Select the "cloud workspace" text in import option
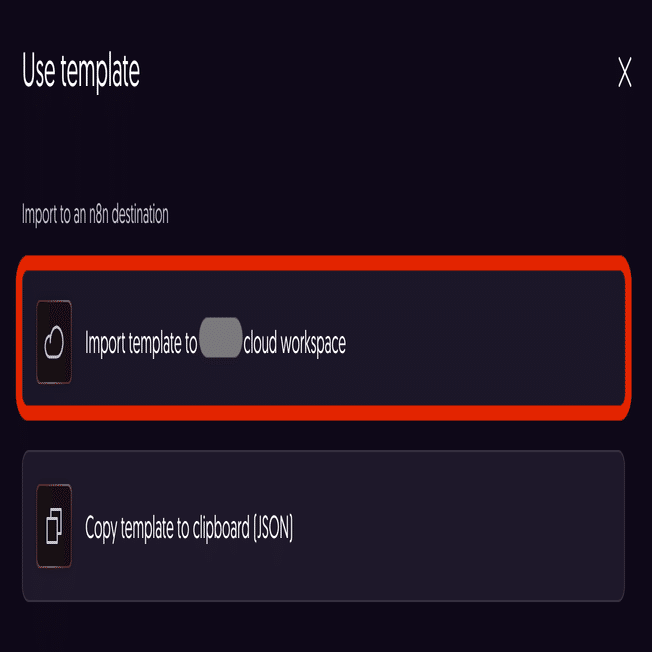The height and width of the screenshot is (652, 652). (295, 344)
